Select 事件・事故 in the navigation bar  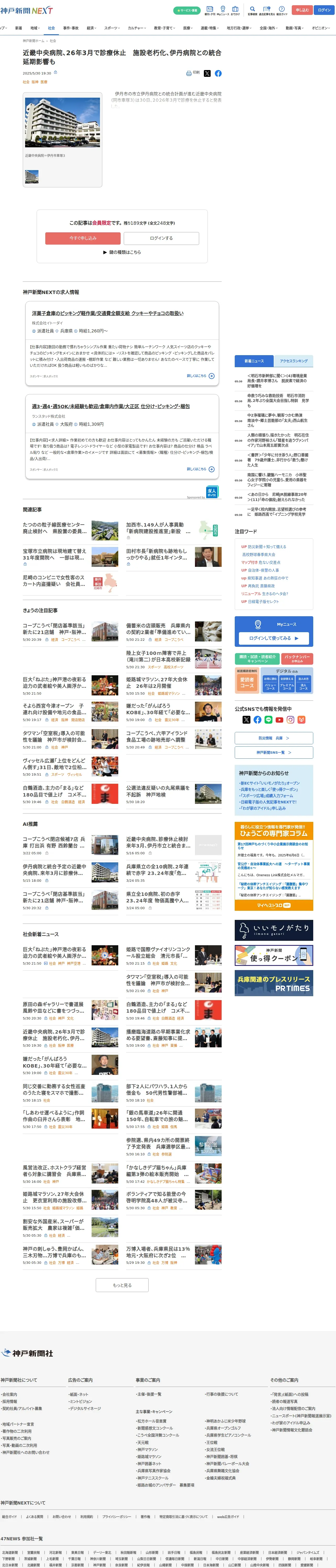click(71, 28)
